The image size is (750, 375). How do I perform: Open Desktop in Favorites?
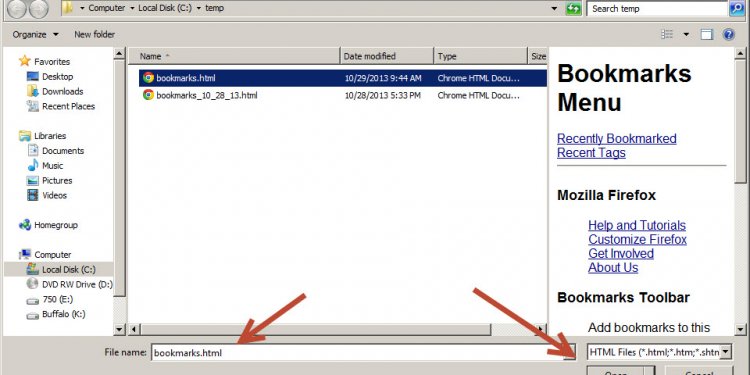point(57,77)
